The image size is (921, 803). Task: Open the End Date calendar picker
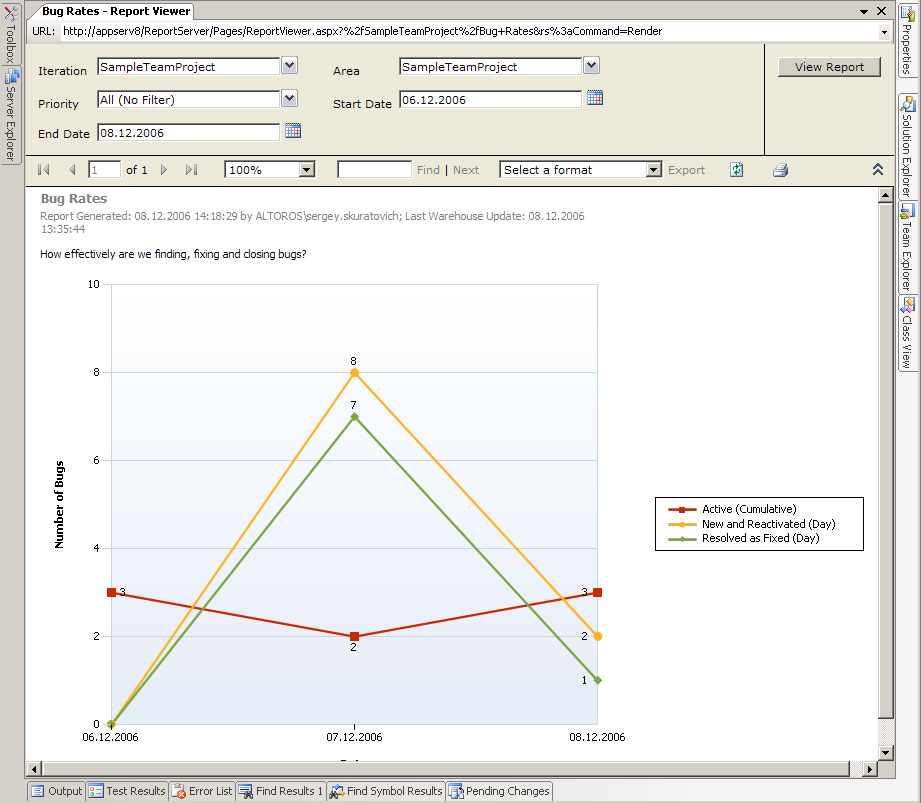293,131
